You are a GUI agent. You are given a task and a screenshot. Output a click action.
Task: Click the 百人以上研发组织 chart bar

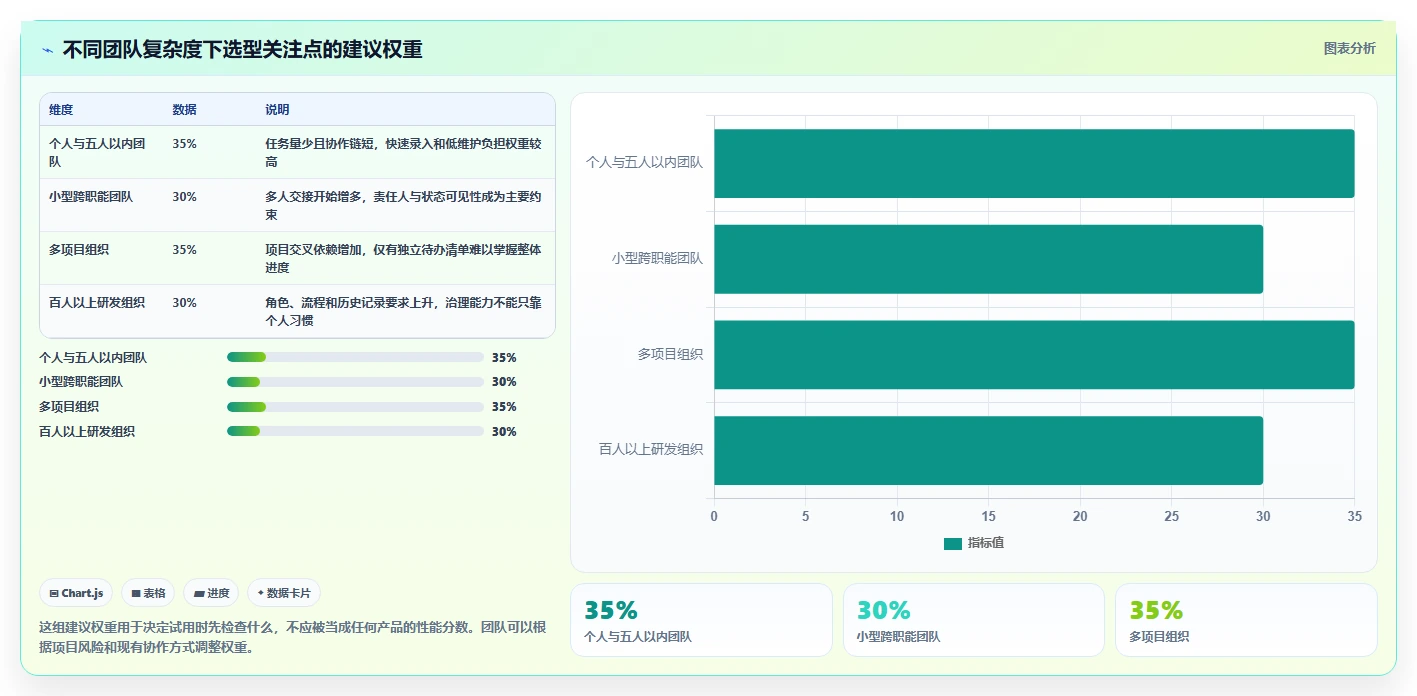click(988, 450)
